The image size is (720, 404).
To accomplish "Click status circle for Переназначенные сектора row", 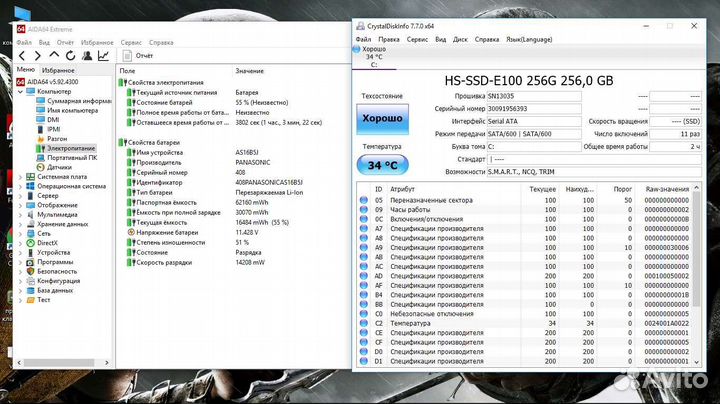I will 364,200.
